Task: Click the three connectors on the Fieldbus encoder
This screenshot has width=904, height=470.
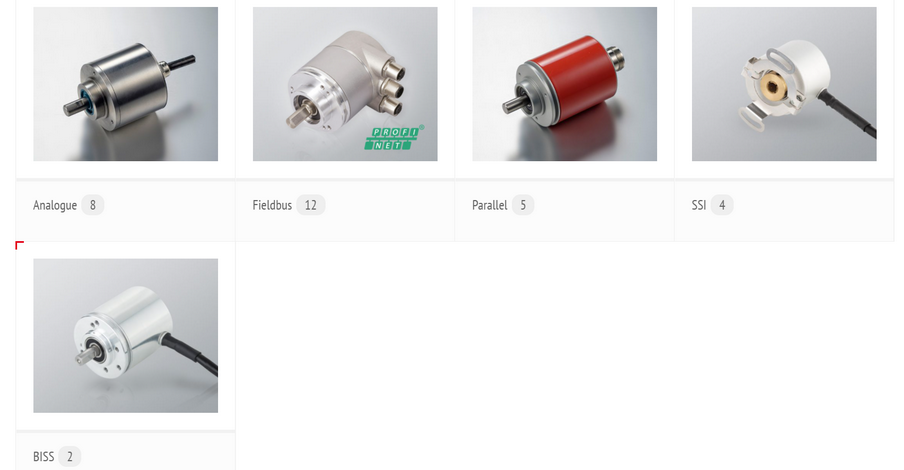Action: pos(393,88)
